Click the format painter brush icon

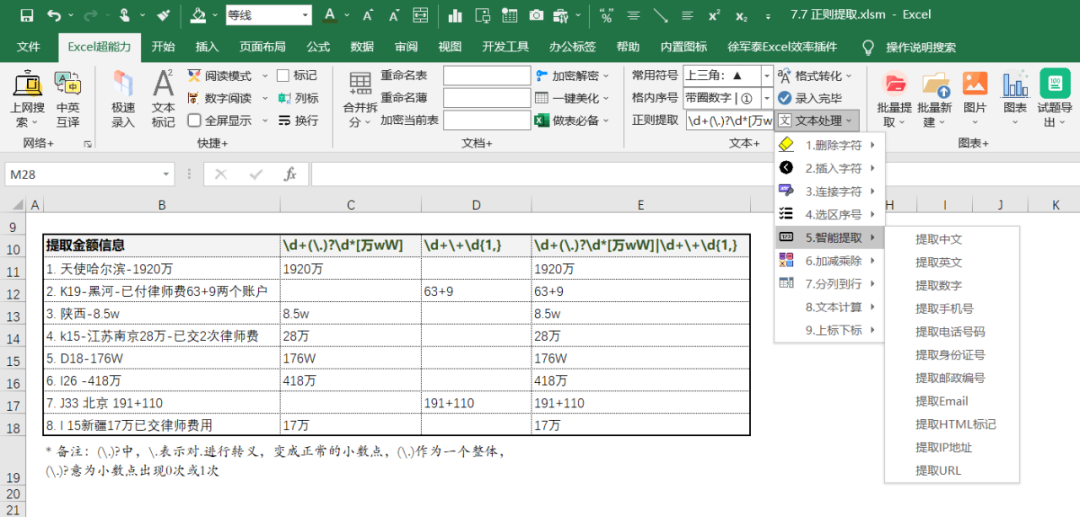pyautogui.click(x=163, y=14)
